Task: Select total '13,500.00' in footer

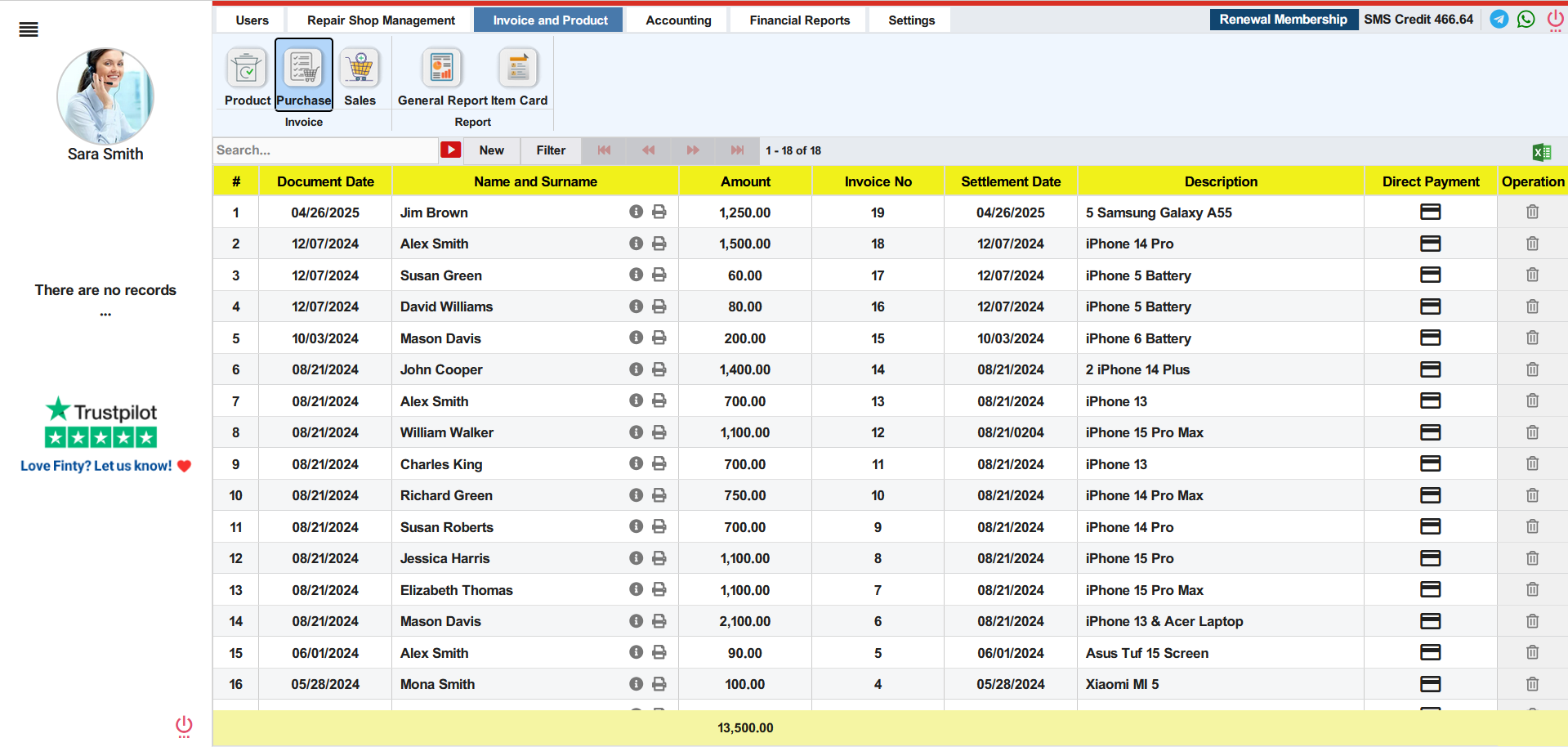Action: tap(745, 727)
